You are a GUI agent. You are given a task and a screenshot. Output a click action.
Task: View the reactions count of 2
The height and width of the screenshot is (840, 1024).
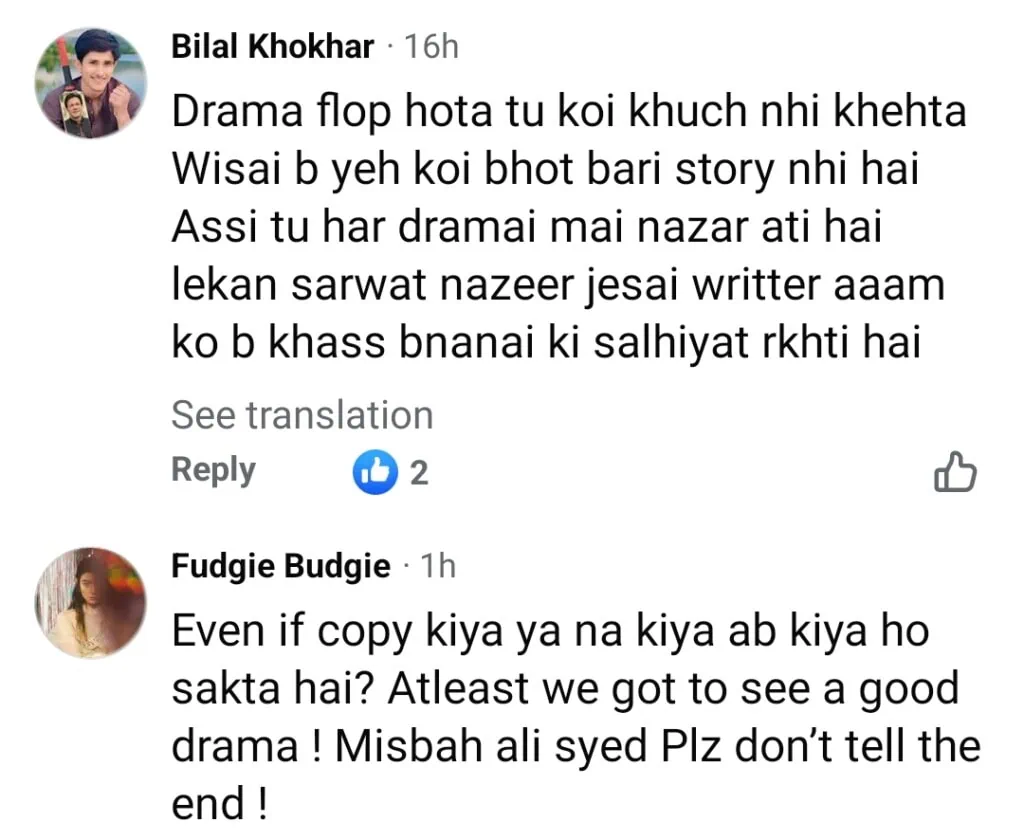click(x=419, y=473)
